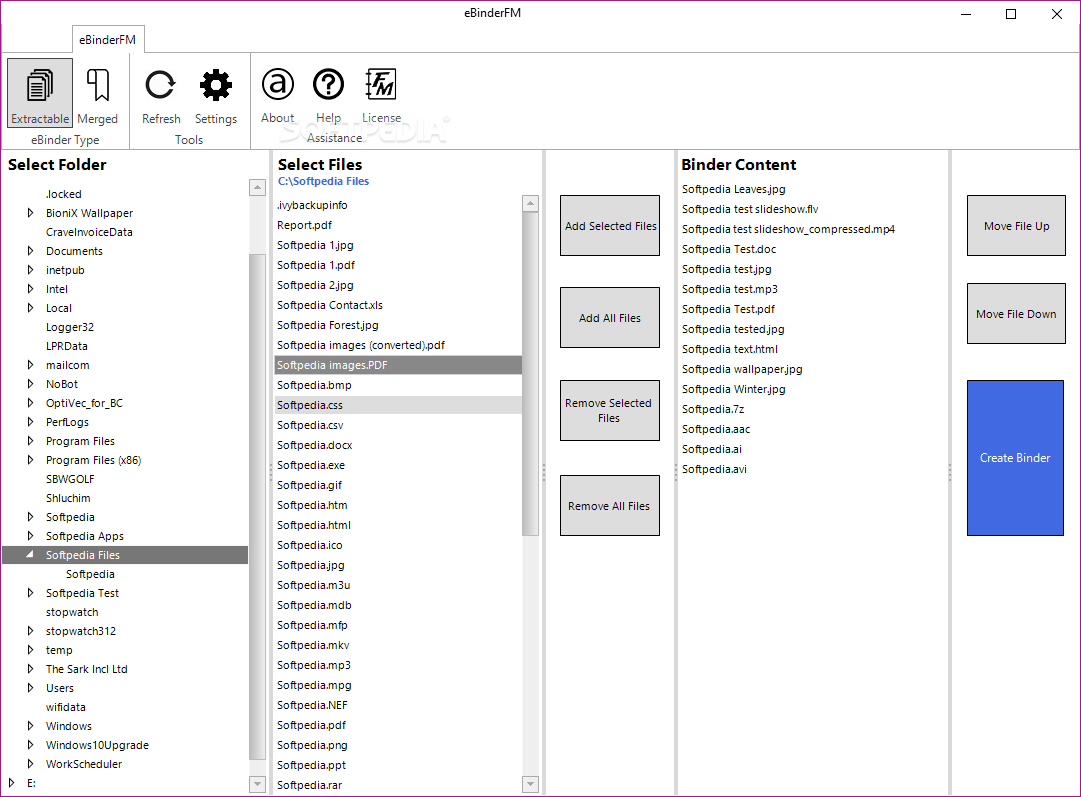
Task: Expand the Program Files folder node
Action: click(x=30, y=441)
